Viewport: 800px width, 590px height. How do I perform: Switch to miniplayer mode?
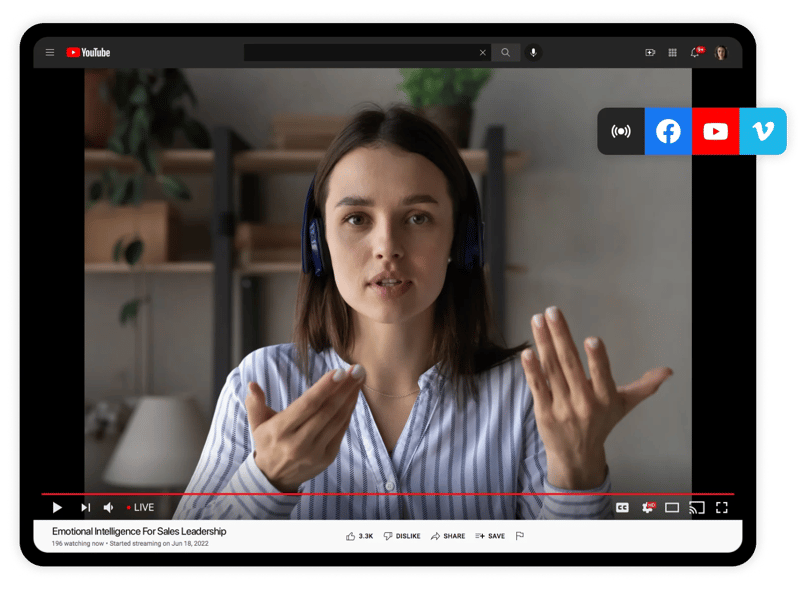tap(672, 508)
